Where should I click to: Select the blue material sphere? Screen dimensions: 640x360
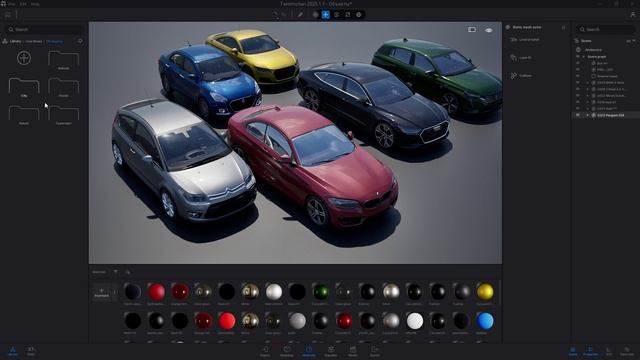pyautogui.click(x=485, y=321)
